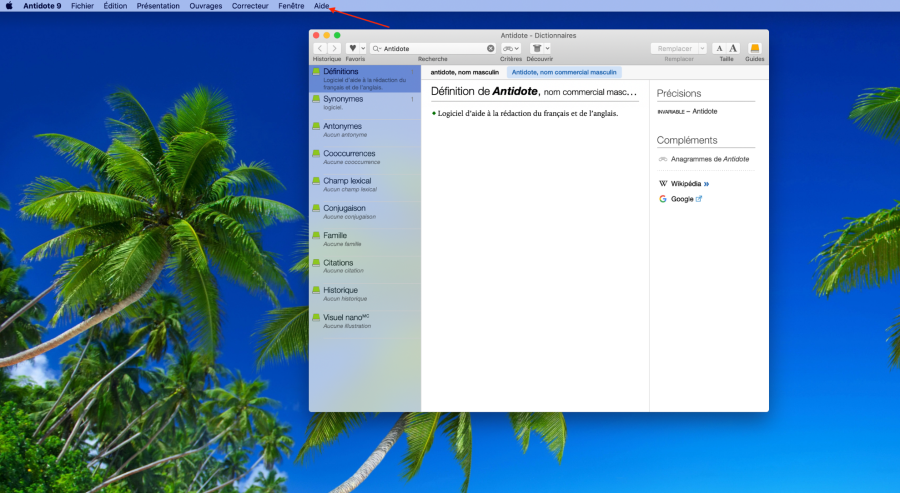Click the green book icon beside Citations
Image resolution: width=900 pixels, height=493 pixels.
click(316, 263)
